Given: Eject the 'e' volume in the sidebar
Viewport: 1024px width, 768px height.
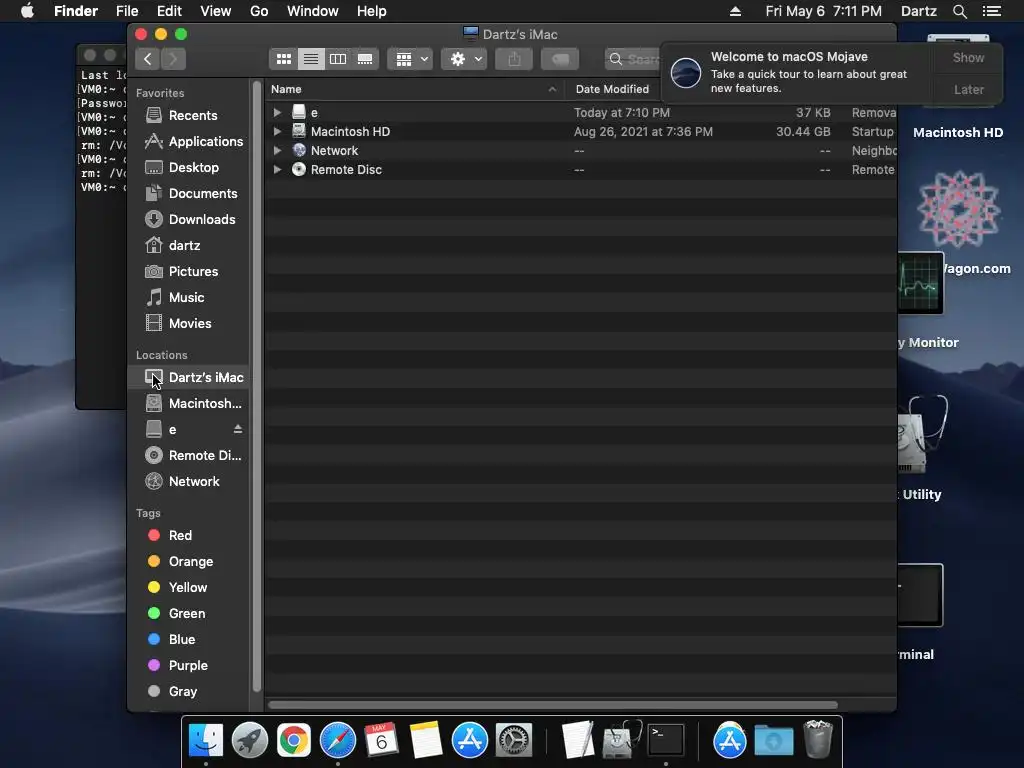Looking at the screenshot, I should 238,429.
